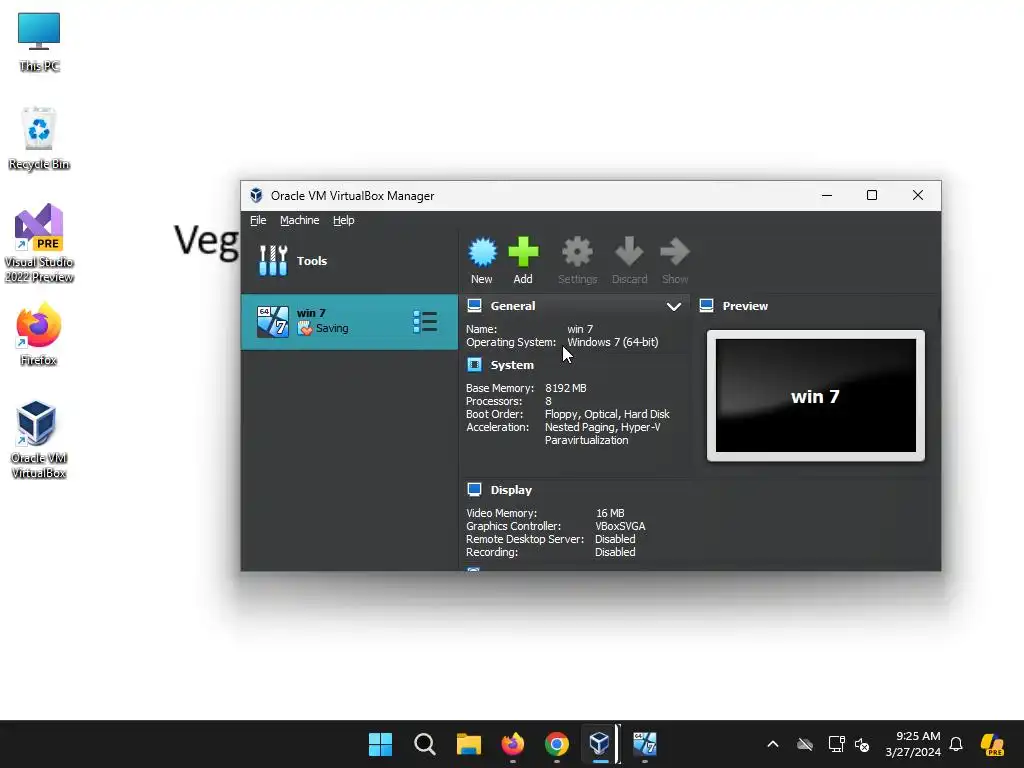Click the System section header
This screenshot has height=768, width=1024.
[512, 365]
